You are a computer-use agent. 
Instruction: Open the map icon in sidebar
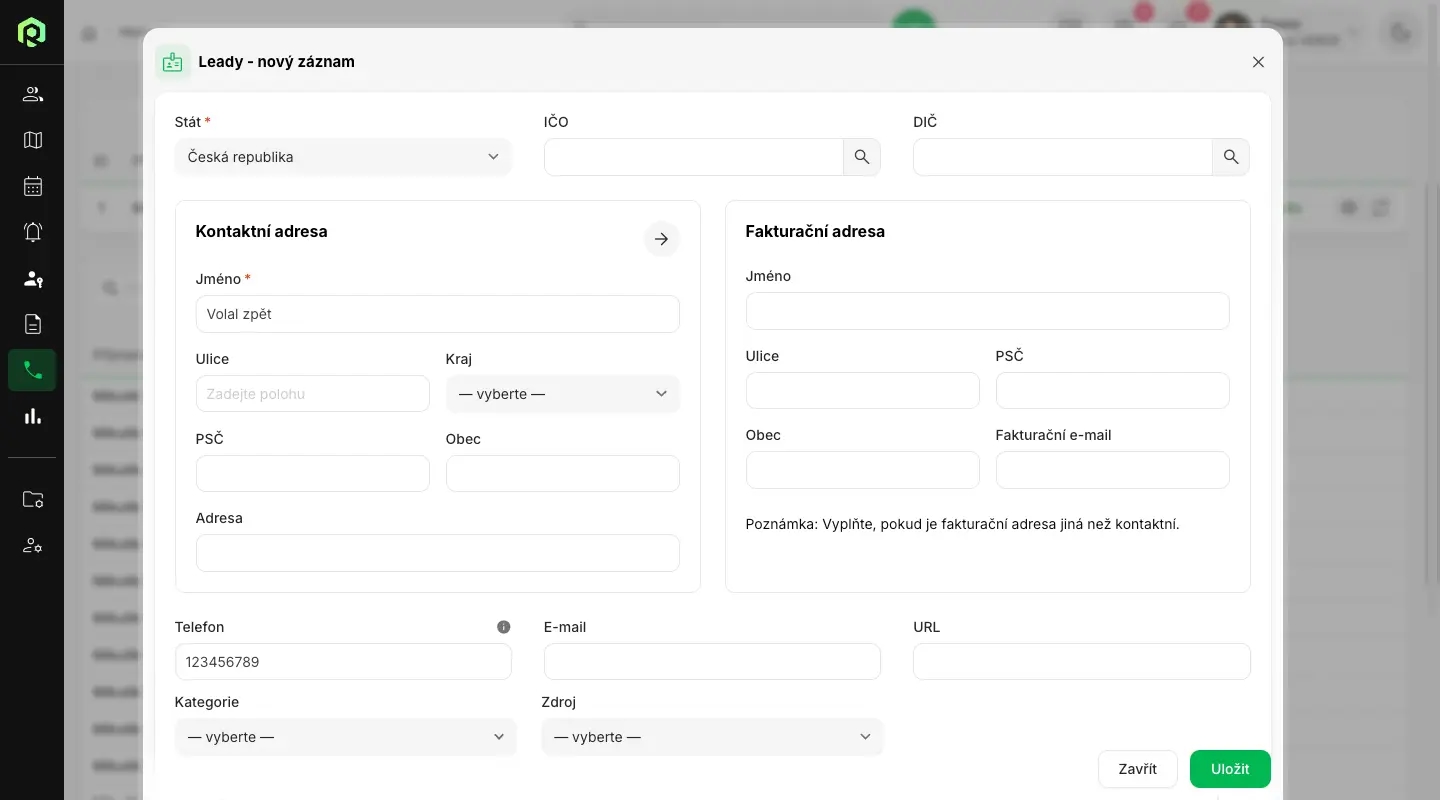point(32,140)
